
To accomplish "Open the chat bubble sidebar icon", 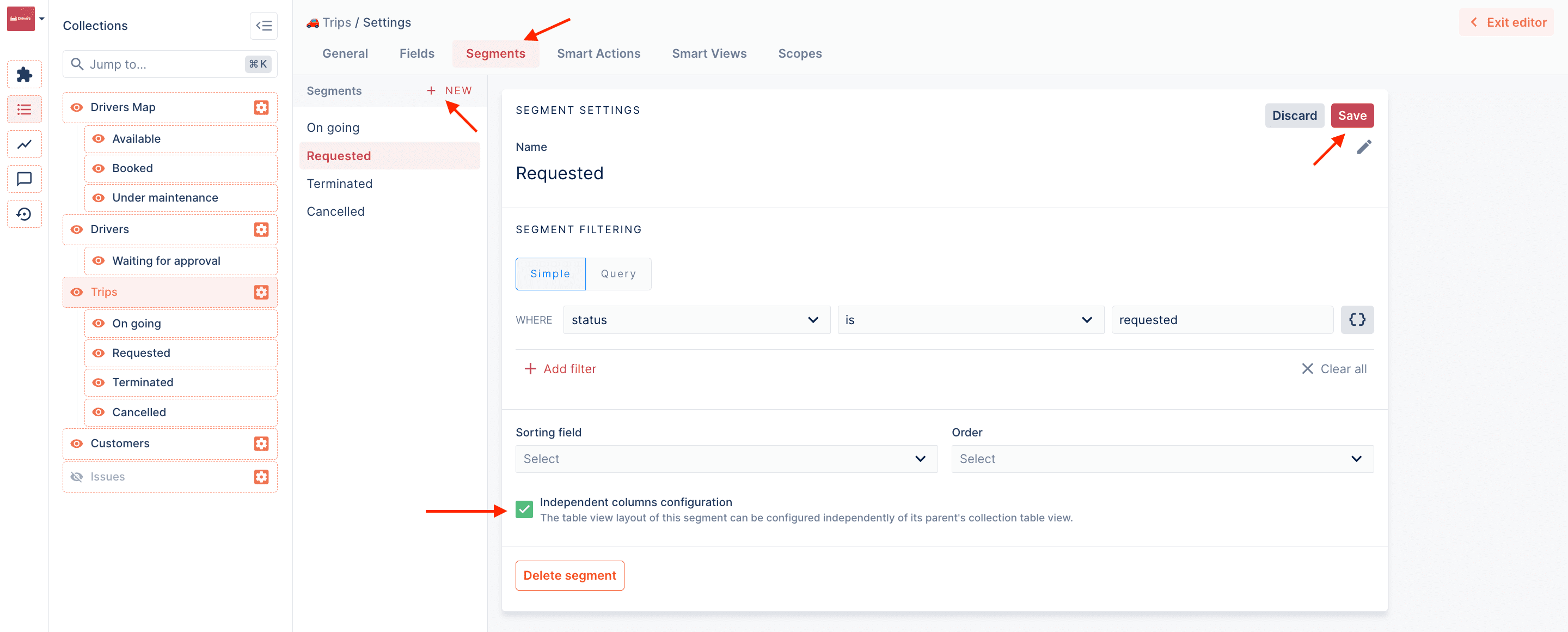I will point(24,179).
